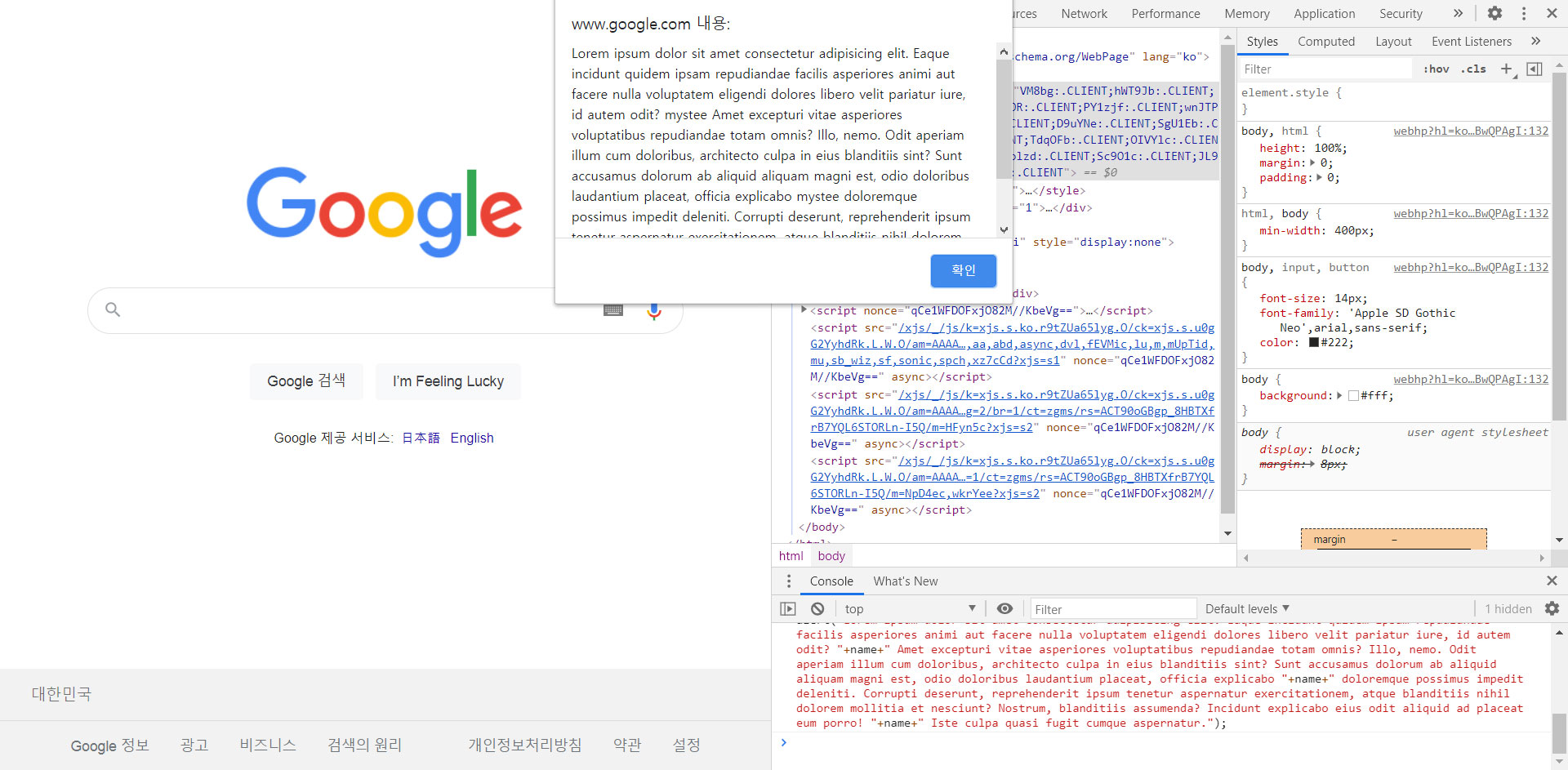Select html breadcrumb in Elements
This screenshot has height=770, width=1568.
pyautogui.click(x=791, y=556)
